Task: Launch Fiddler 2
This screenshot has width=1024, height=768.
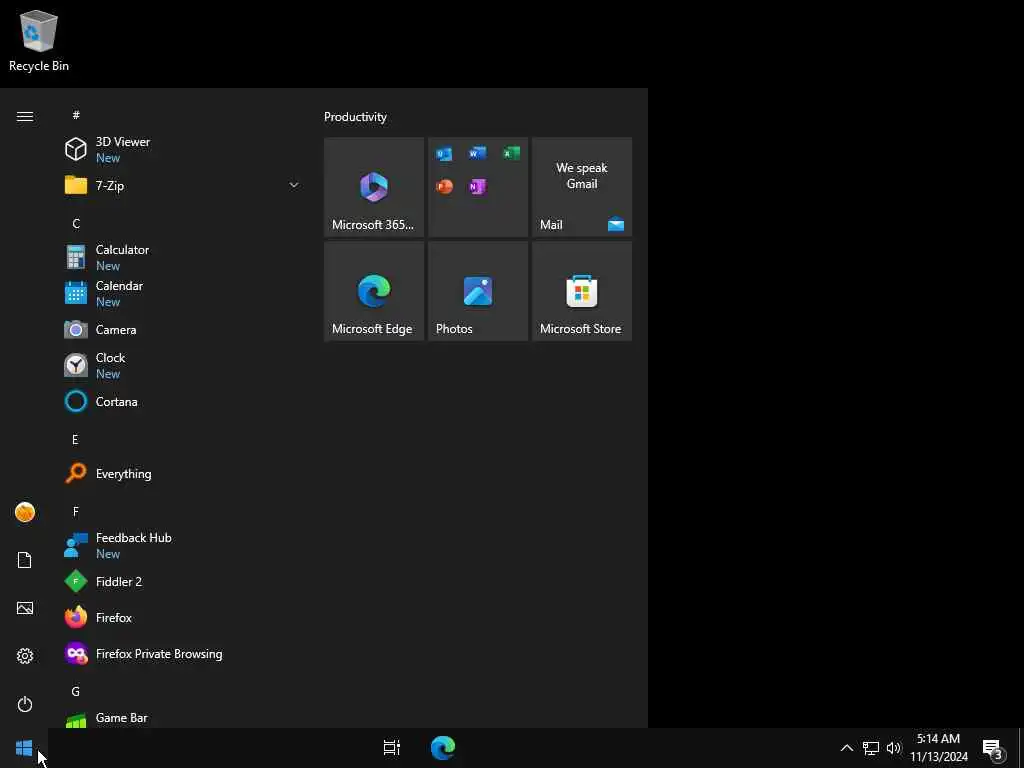Action: [x=183, y=581]
